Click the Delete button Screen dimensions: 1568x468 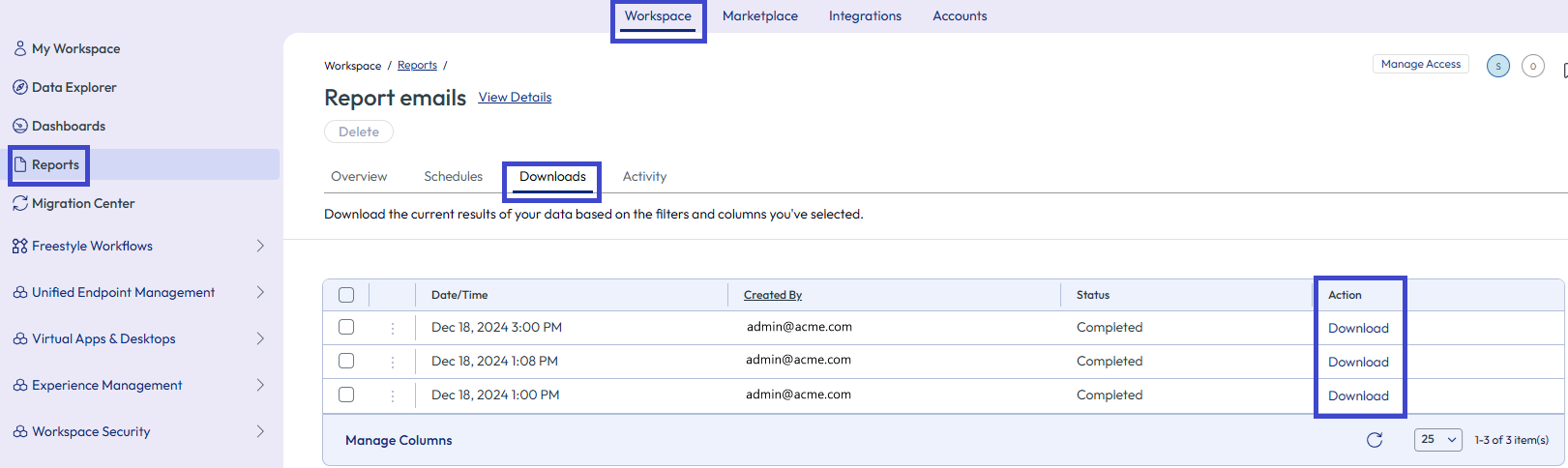pos(359,132)
